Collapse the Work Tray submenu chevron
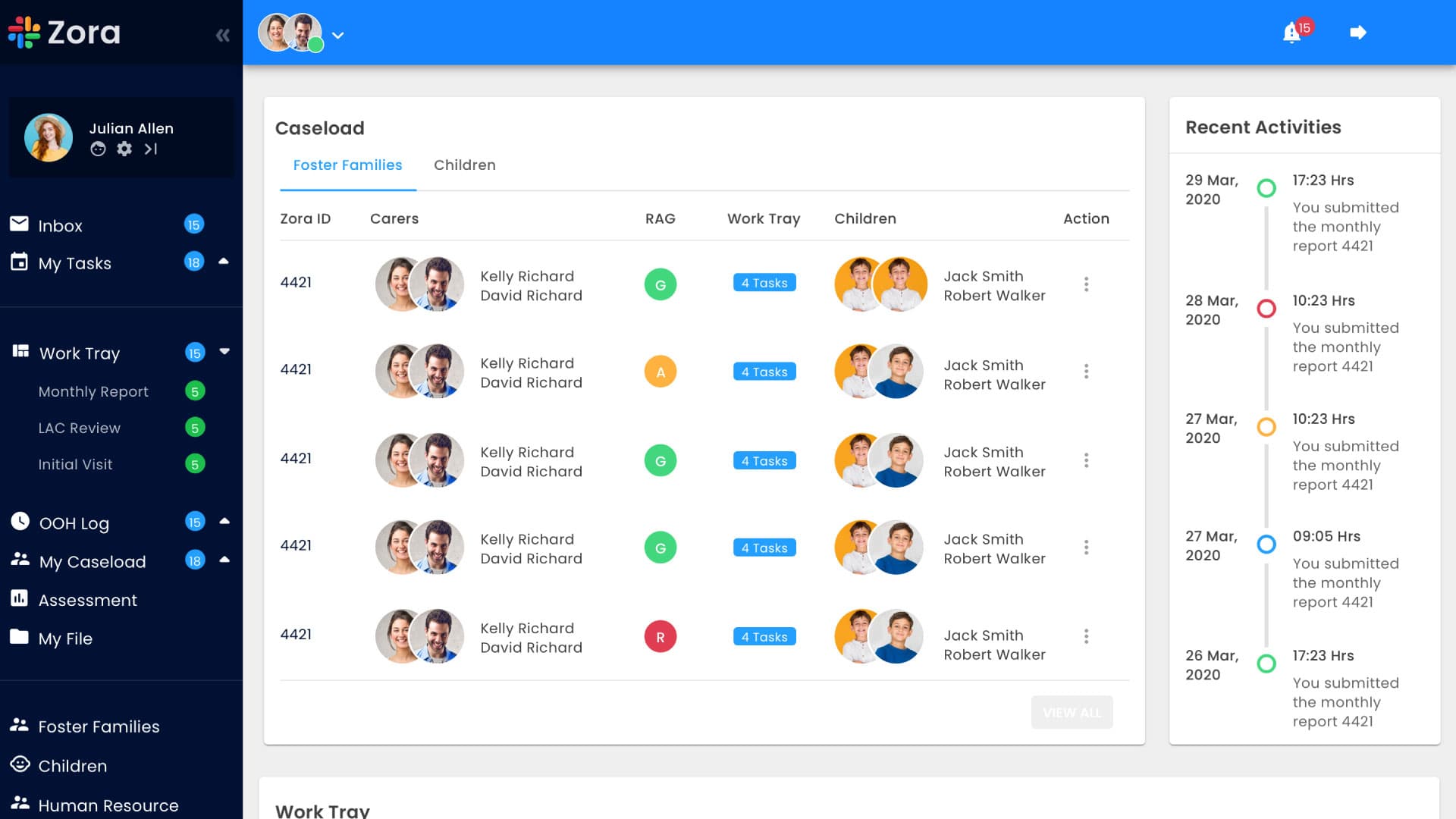Screen dimensions: 1456x819 pyautogui.click(x=224, y=351)
